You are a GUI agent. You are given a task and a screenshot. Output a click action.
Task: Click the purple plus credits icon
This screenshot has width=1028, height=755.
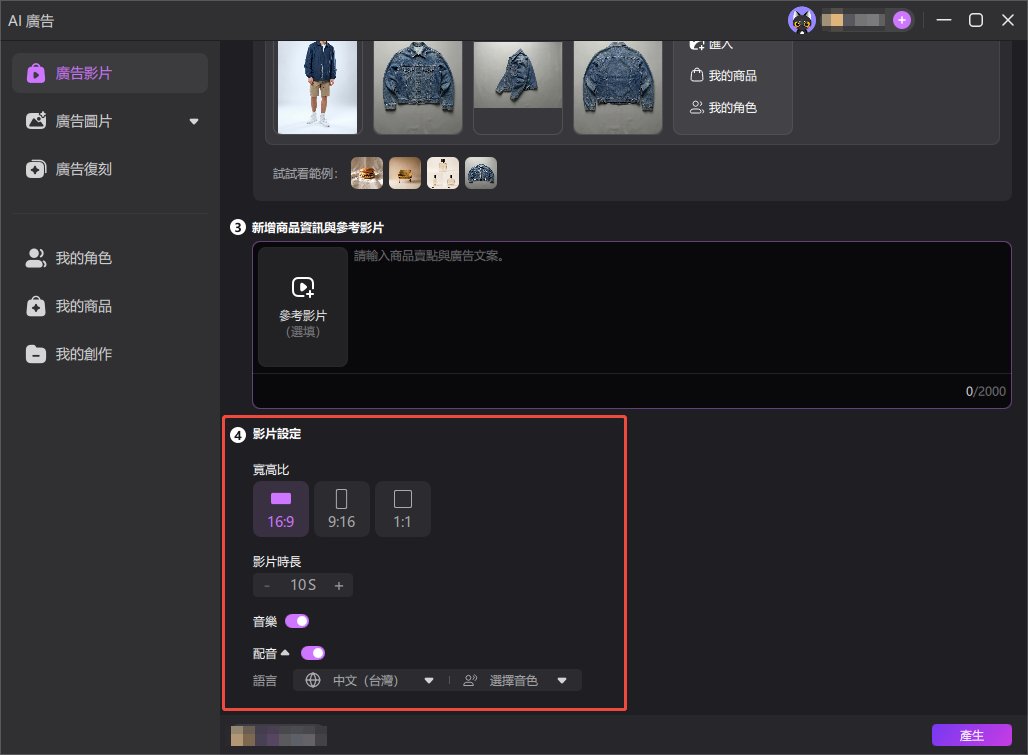[902, 20]
